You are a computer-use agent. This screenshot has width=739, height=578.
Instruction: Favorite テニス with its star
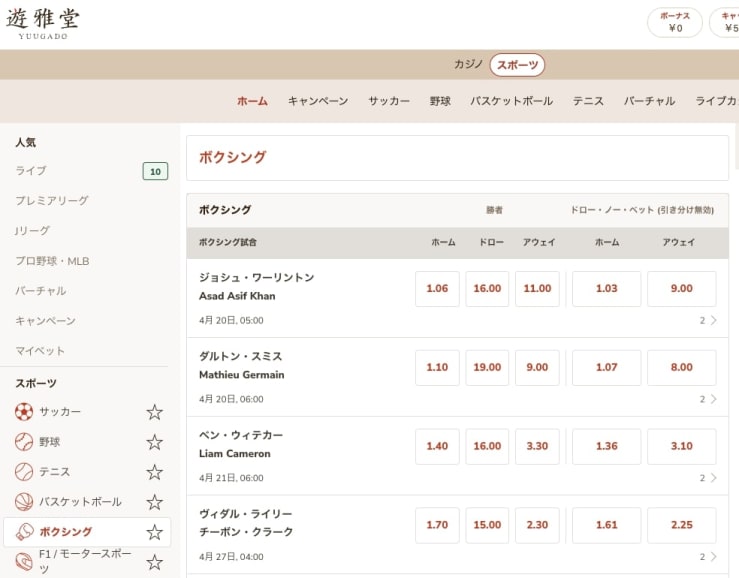pos(154,472)
